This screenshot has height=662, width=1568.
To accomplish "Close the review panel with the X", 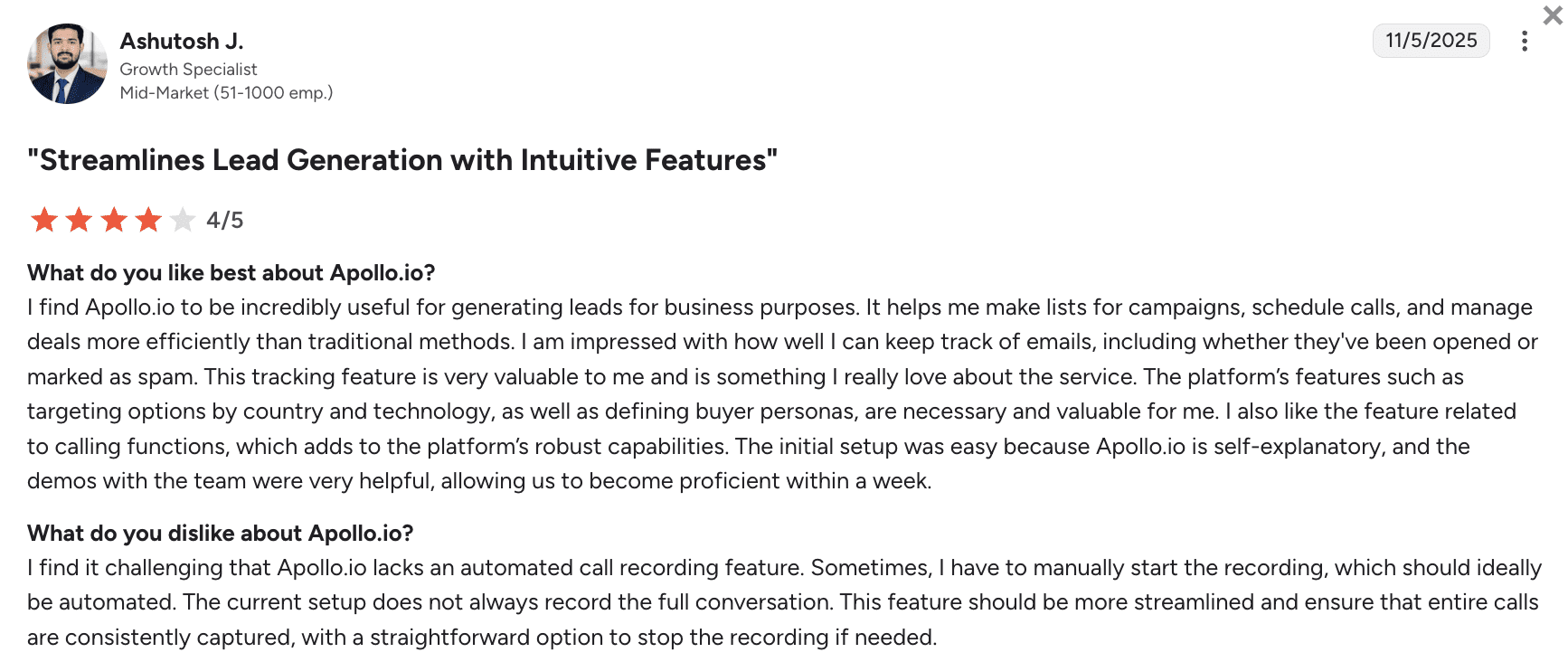I will 1553,15.
